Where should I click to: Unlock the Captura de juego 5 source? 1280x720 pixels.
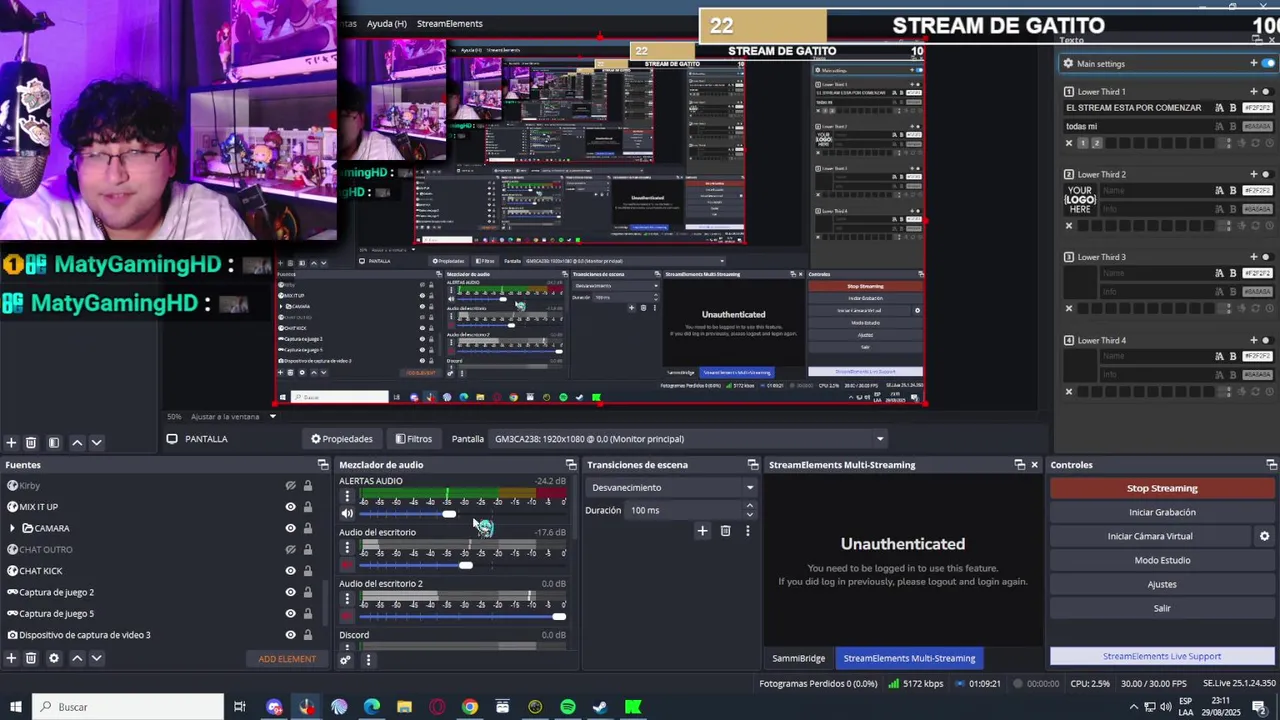pyautogui.click(x=307, y=613)
